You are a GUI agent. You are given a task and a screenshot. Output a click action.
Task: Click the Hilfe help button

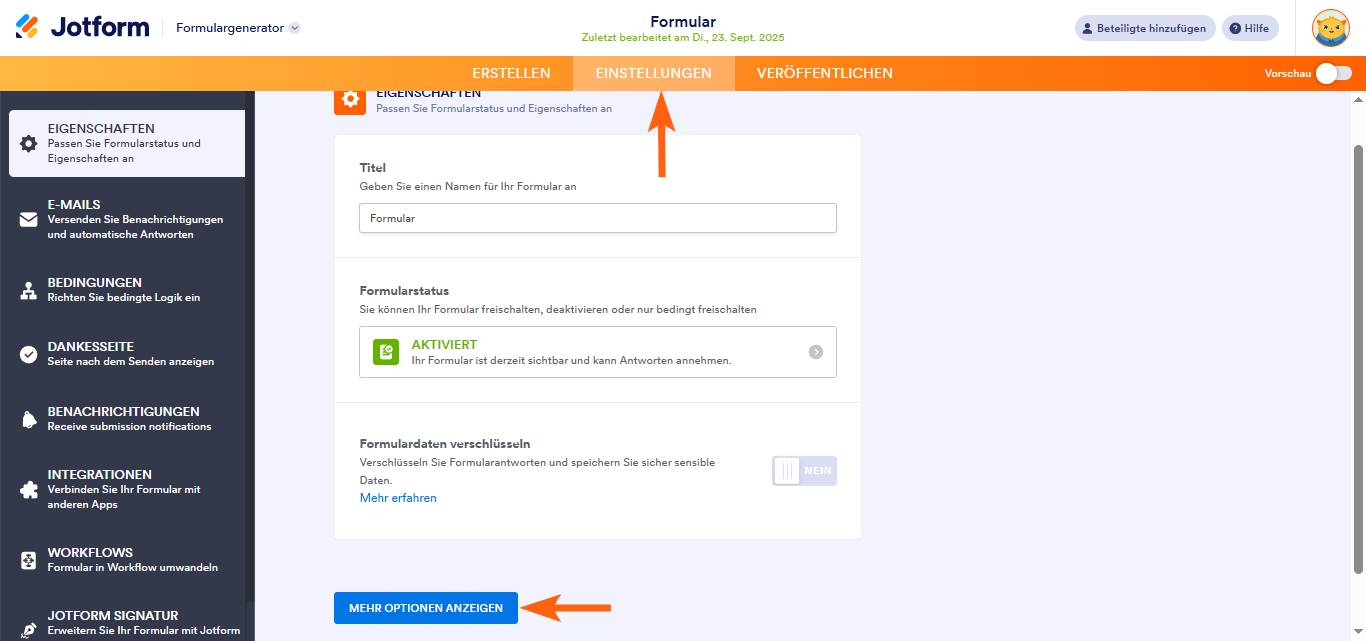click(x=1250, y=28)
